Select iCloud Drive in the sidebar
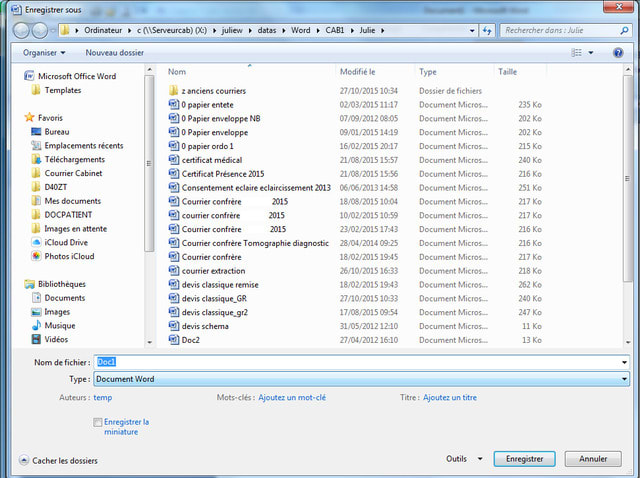Image resolution: width=640 pixels, height=478 pixels. point(66,242)
